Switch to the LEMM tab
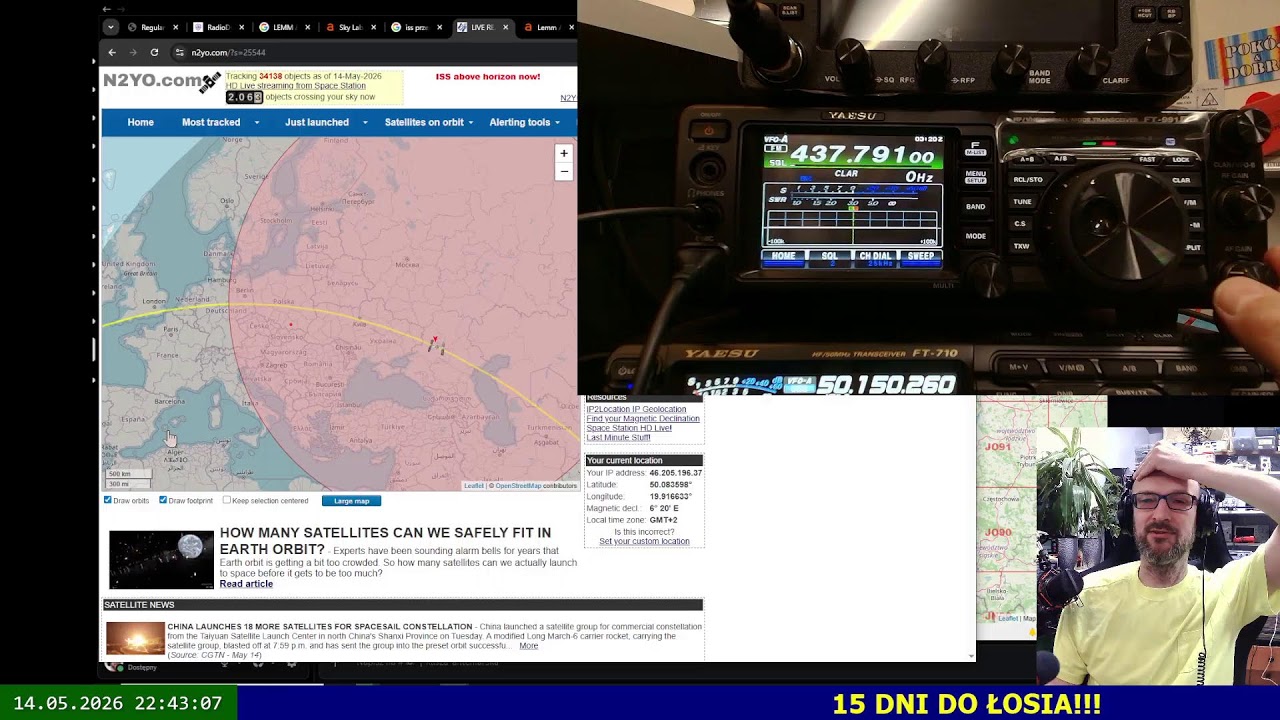1280x720 pixels. [284, 27]
